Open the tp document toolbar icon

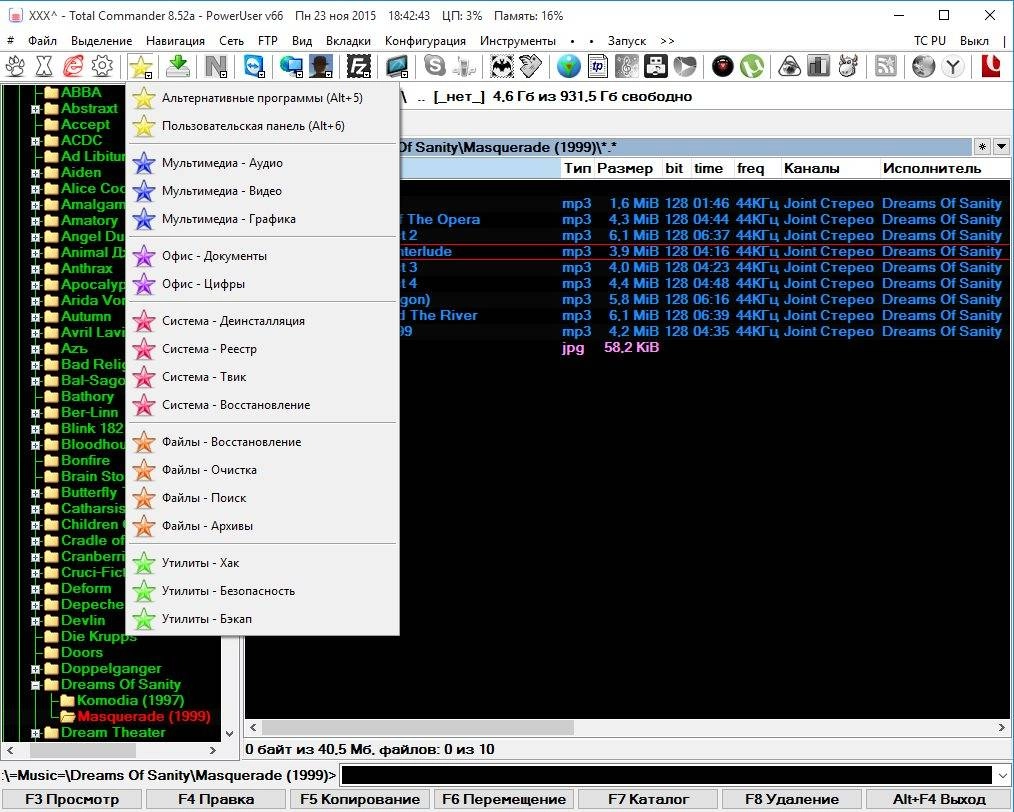click(598, 66)
